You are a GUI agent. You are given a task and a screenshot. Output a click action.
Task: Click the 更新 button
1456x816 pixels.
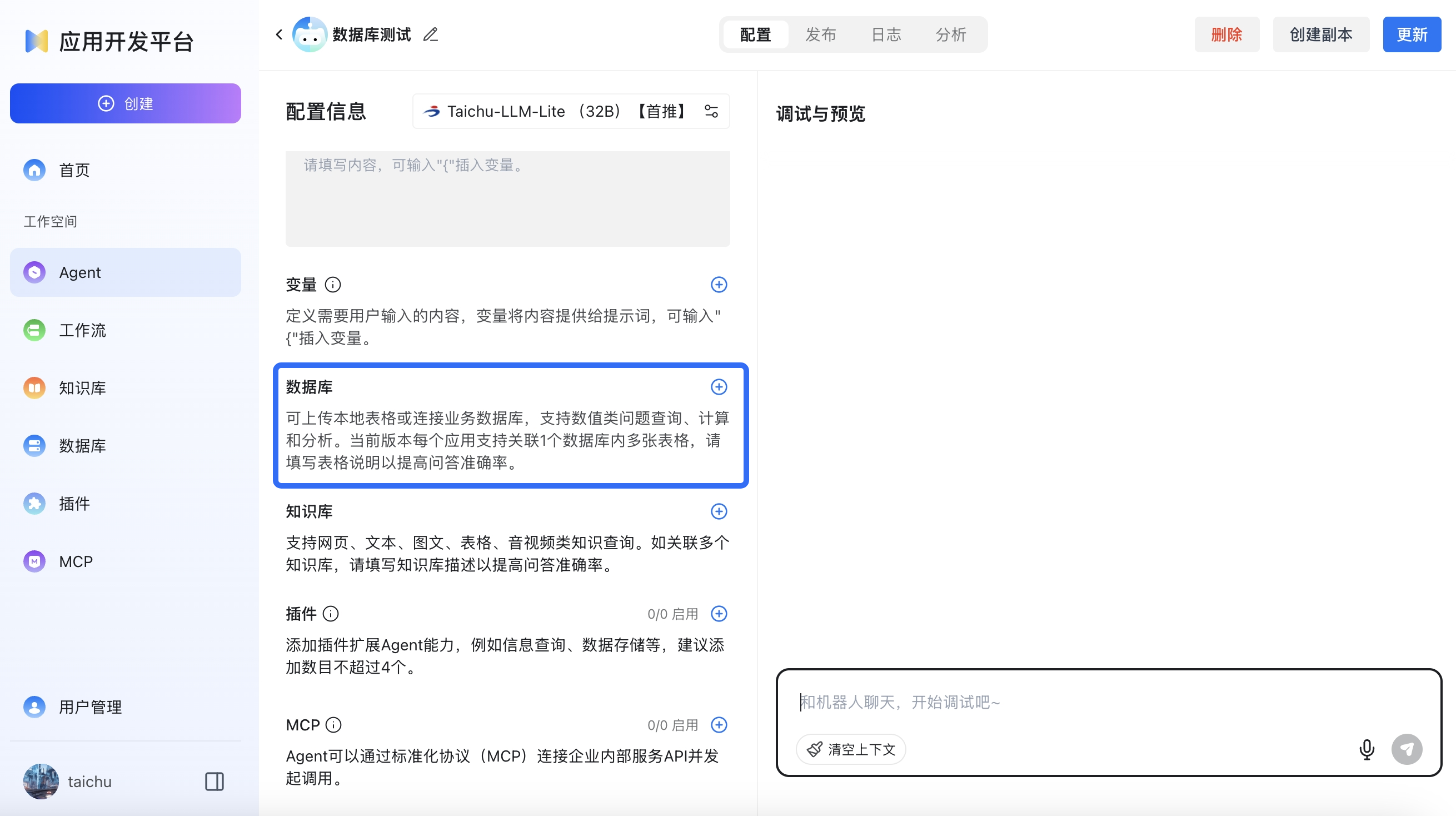point(1412,34)
